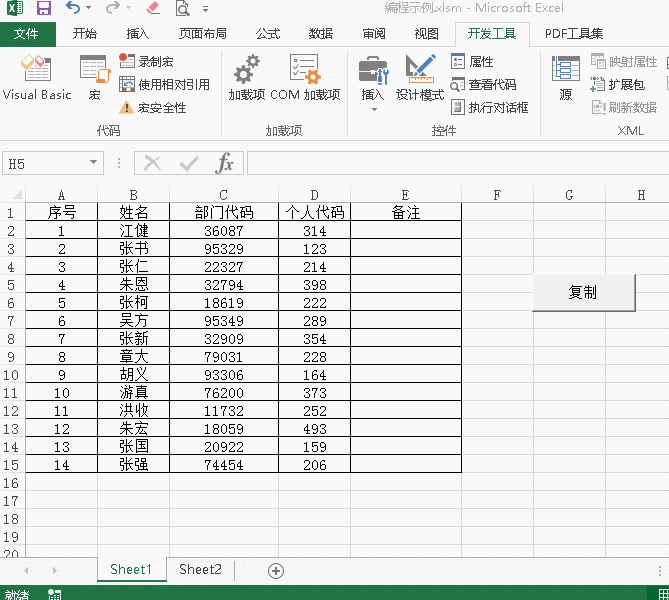Save the workbook via quick access
The width and height of the screenshot is (669, 600).
tap(44, 8)
